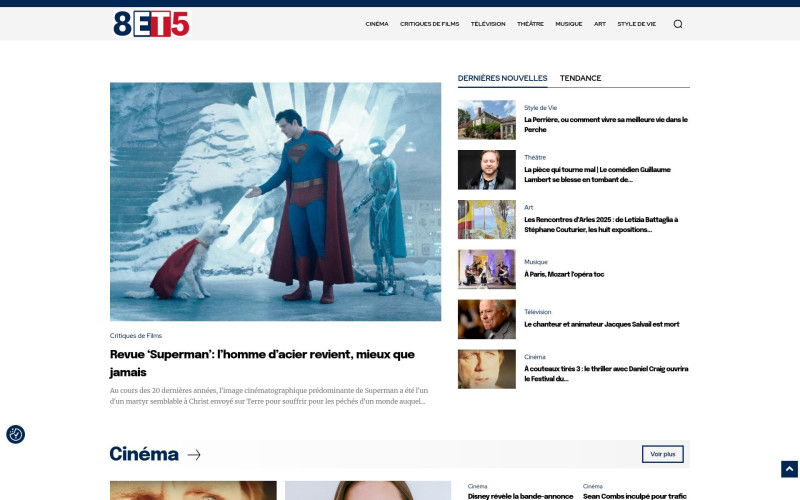Open À Paris, Mozart l'opéra toc article

(x=564, y=274)
